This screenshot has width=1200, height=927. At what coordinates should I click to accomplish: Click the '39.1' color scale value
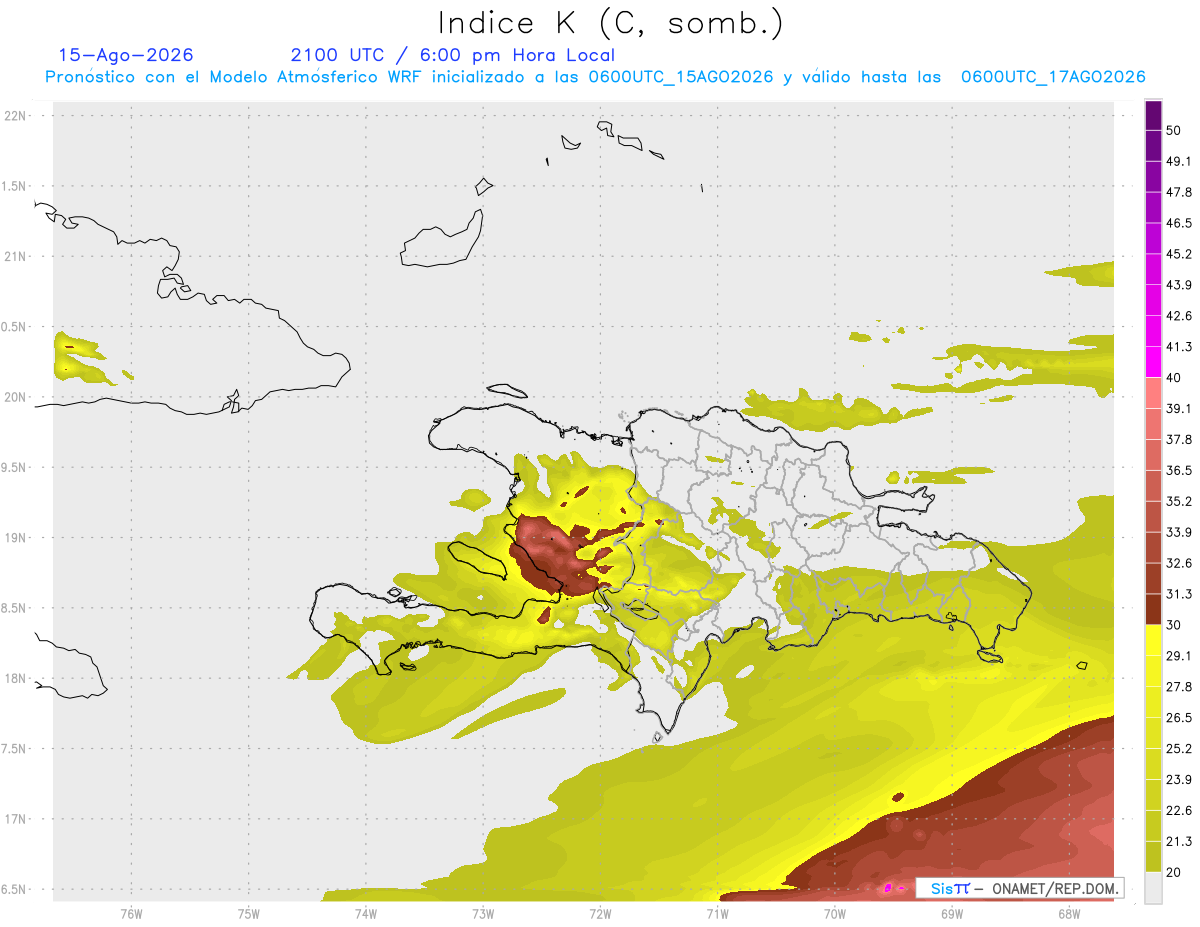1179,408
